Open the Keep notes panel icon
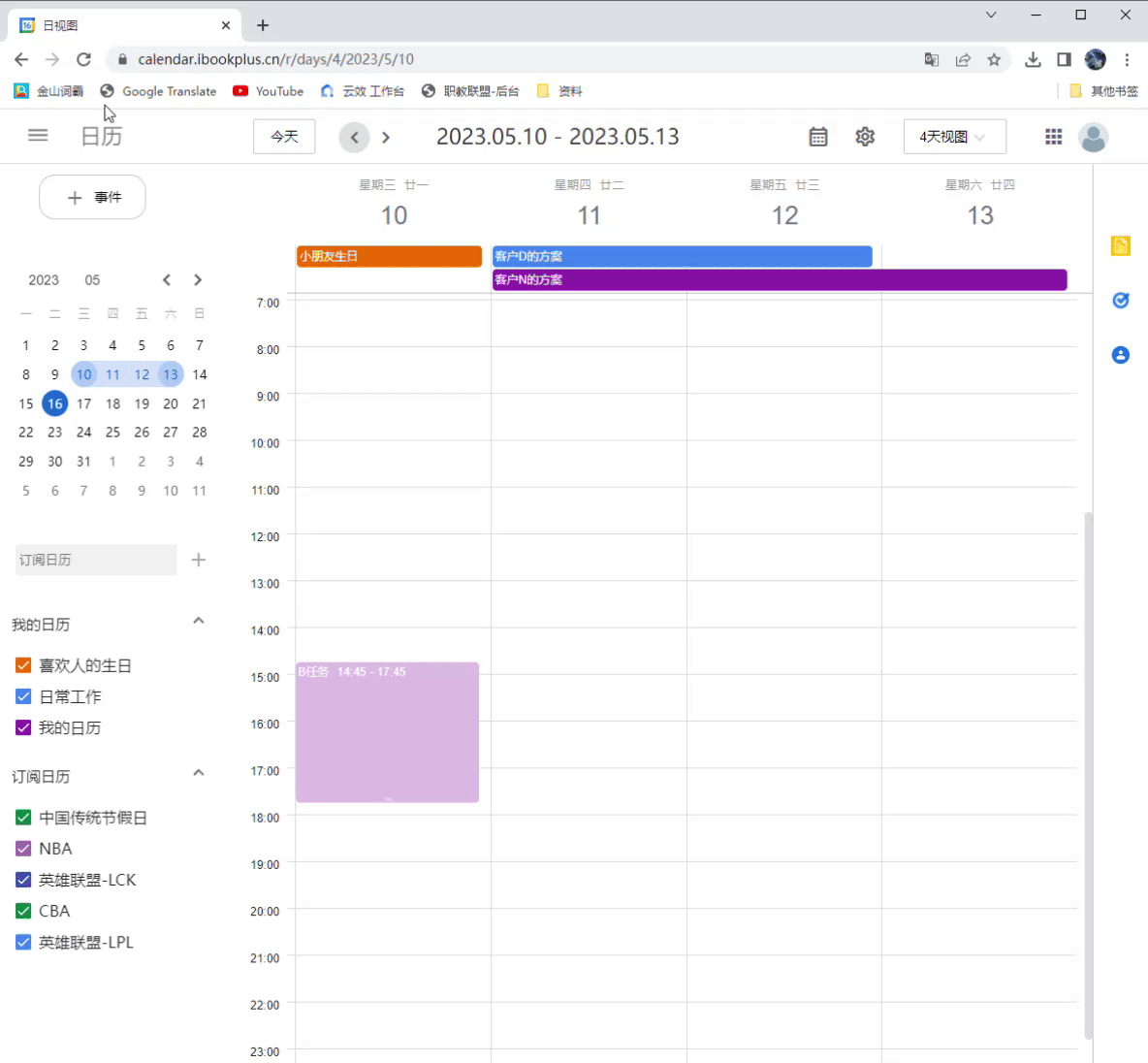This screenshot has width=1148, height=1063. [x=1120, y=245]
